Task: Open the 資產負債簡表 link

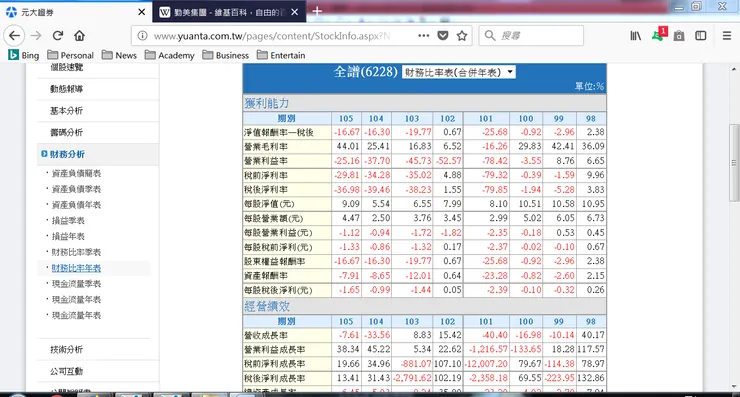Action: [x=76, y=173]
